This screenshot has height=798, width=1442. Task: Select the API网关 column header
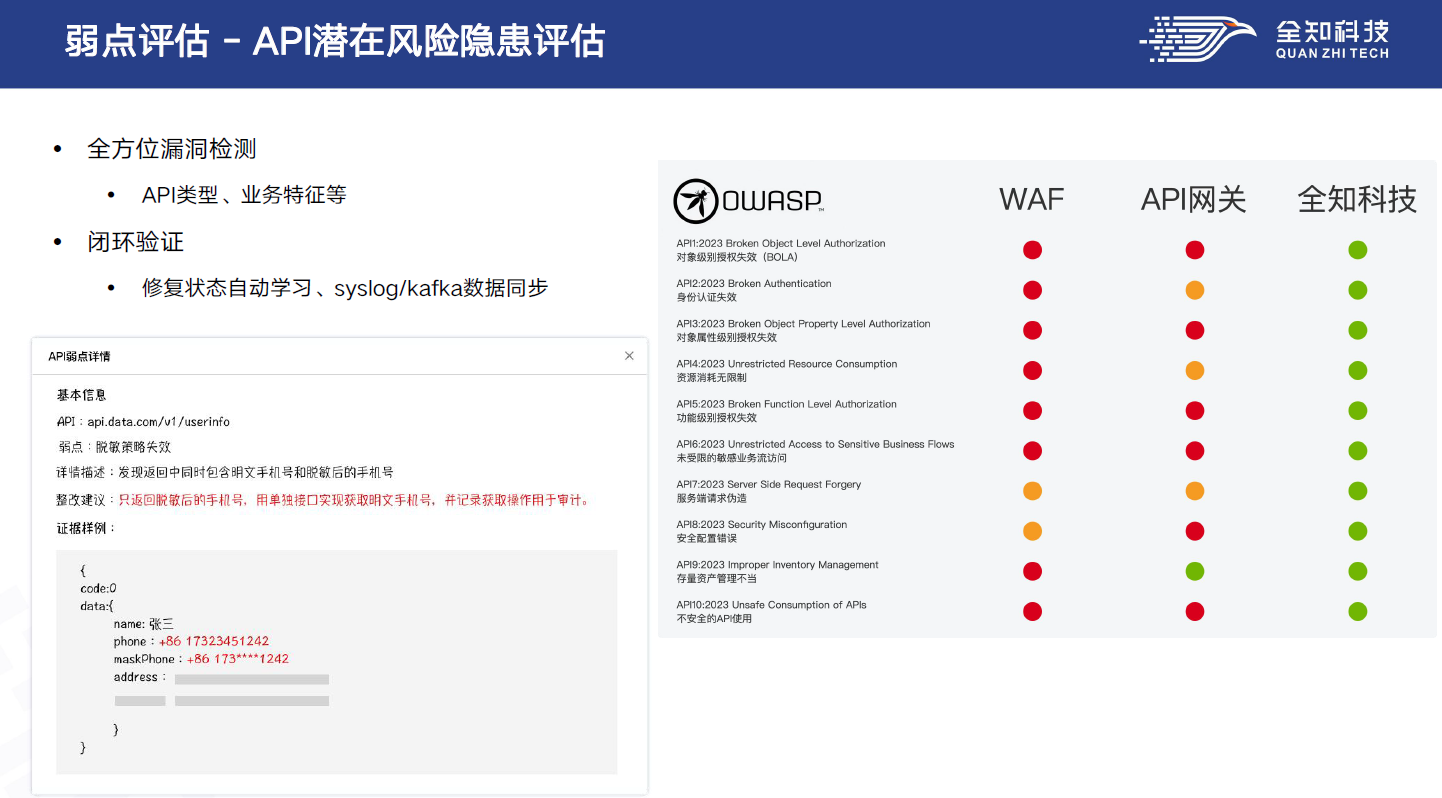point(1193,199)
